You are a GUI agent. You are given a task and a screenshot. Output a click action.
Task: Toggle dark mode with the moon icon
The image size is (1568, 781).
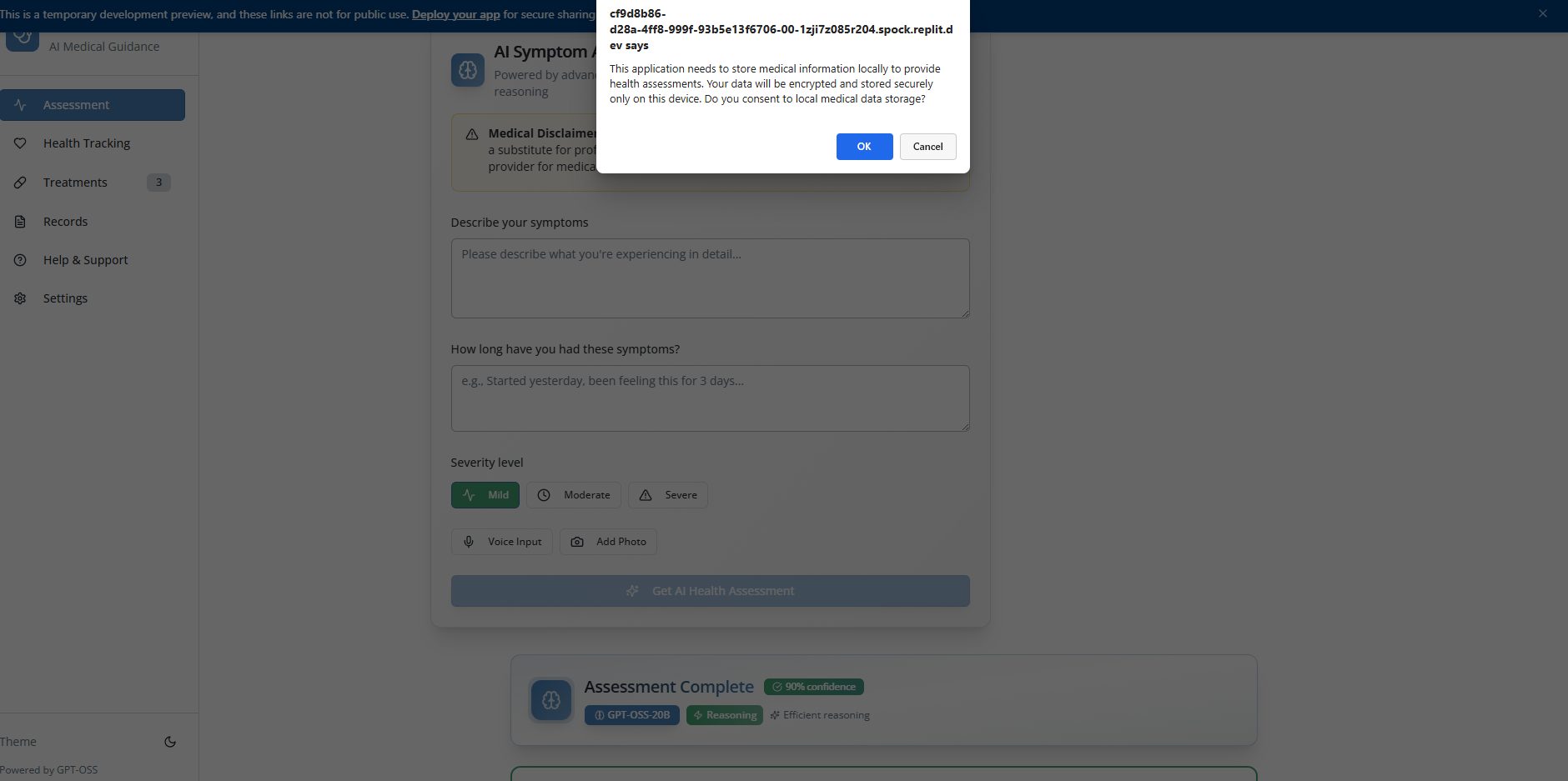(170, 742)
